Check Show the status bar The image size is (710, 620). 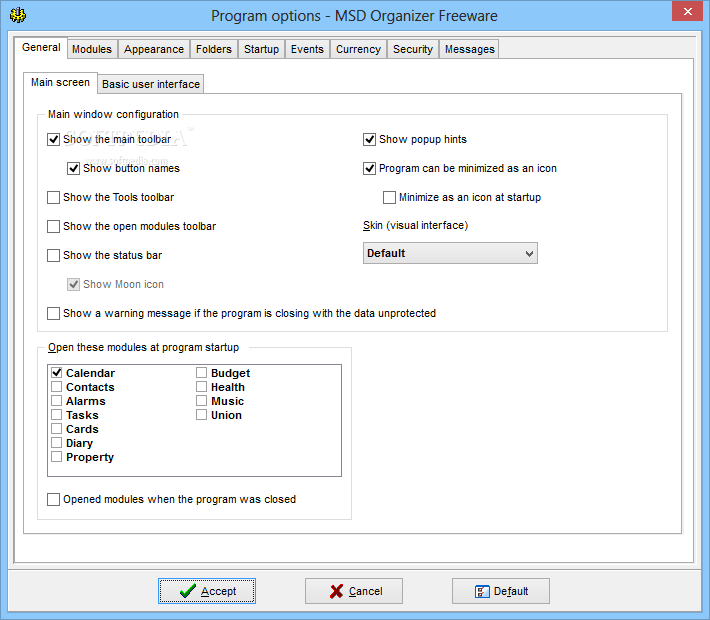point(53,255)
